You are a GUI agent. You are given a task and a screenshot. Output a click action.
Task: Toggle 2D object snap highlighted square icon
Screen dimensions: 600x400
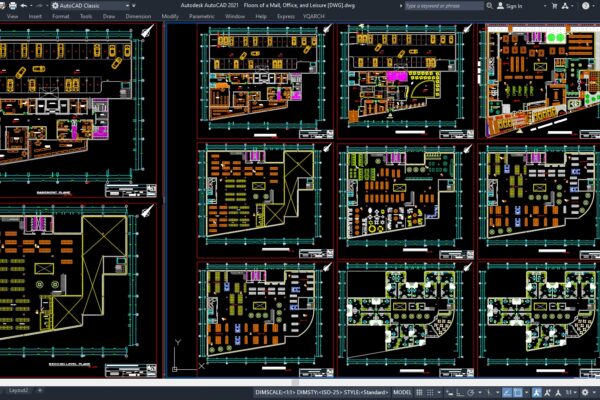pos(518,392)
